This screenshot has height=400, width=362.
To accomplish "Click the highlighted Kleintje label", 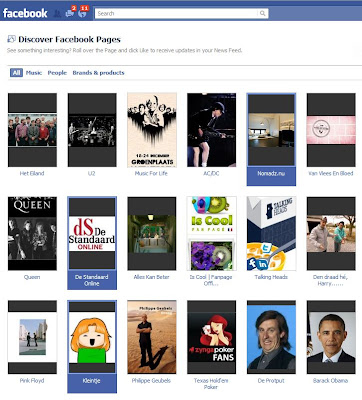I will pos(92,381).
